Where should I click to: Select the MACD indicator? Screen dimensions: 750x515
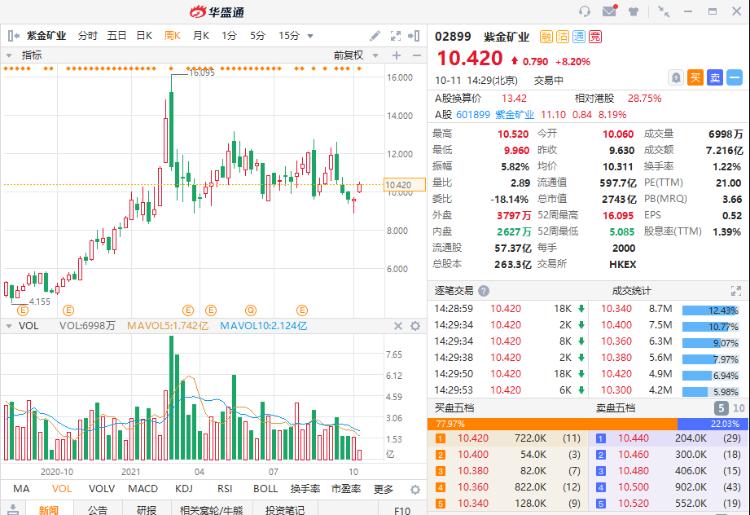[143, 489]
